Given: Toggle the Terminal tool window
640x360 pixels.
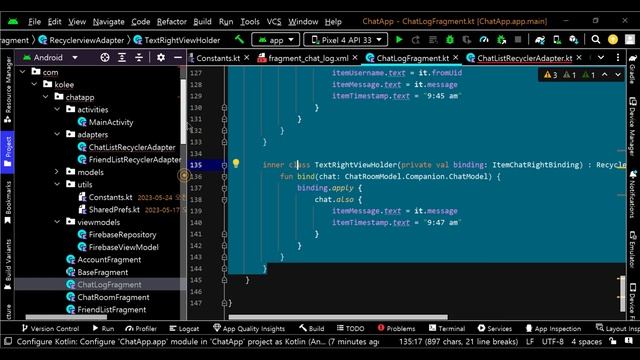Looking at the screenshot, I should pos(447,328).
